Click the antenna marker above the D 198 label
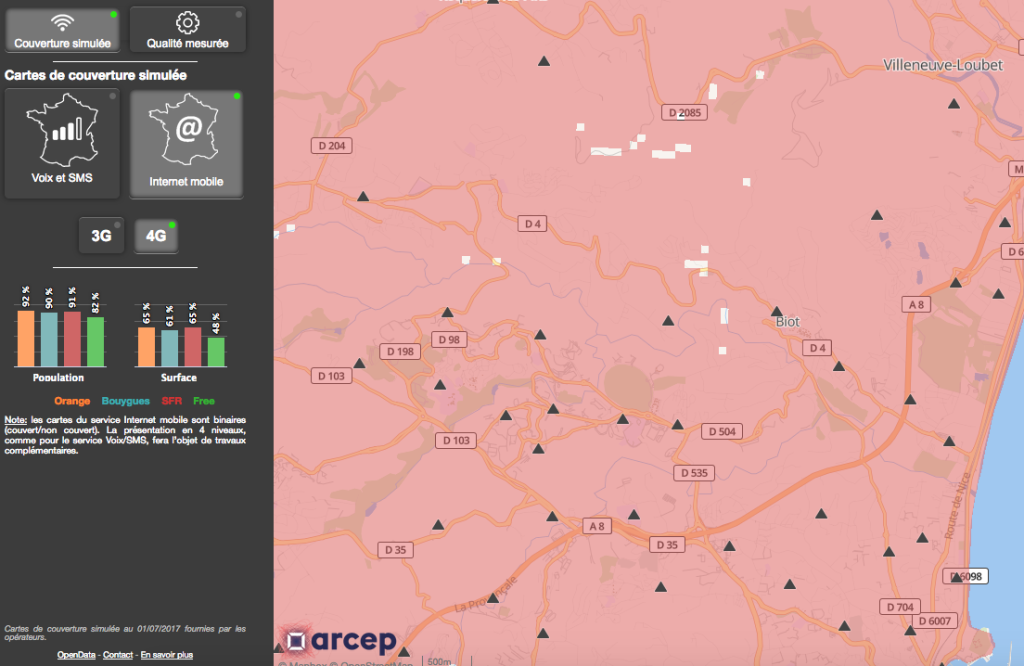1024x666 pixels. pyautogui.click(x=359, y=363)
